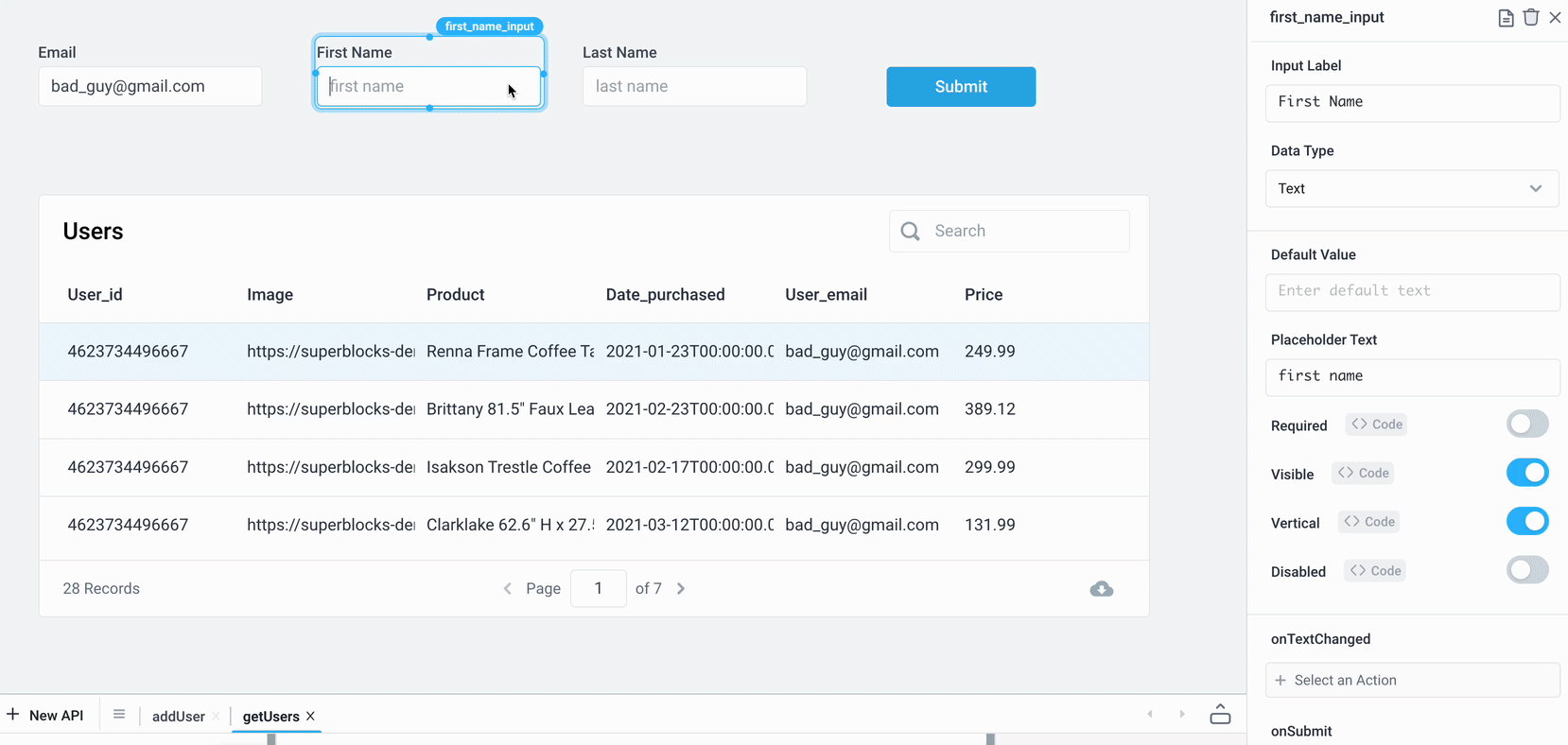Click date cell 2021-03-12

coord(689,525)
